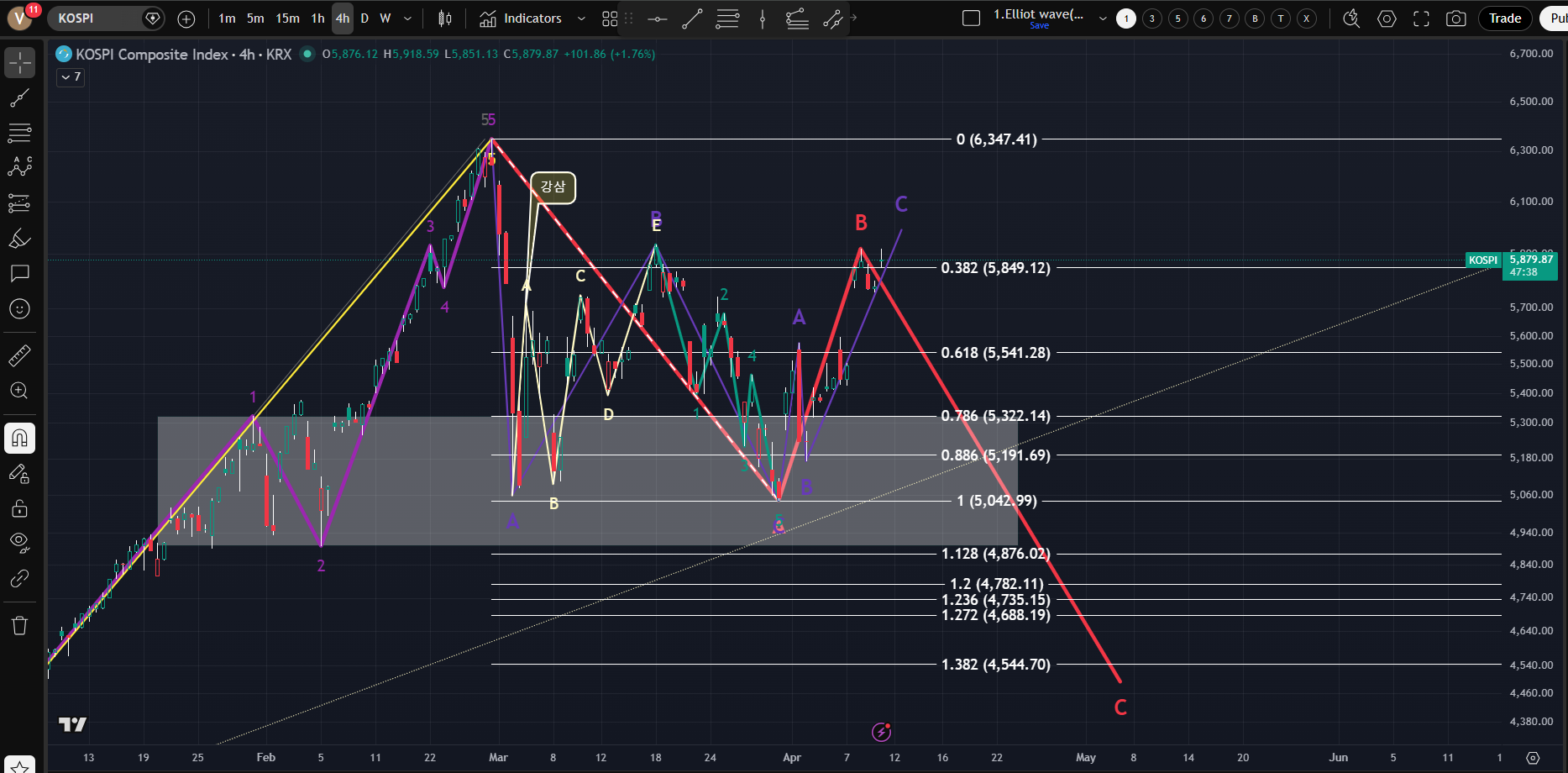Select layout shortcut circle 1
This screenshot has width=1568, height=773.
pyautogui.click(x=1126, y=18)
